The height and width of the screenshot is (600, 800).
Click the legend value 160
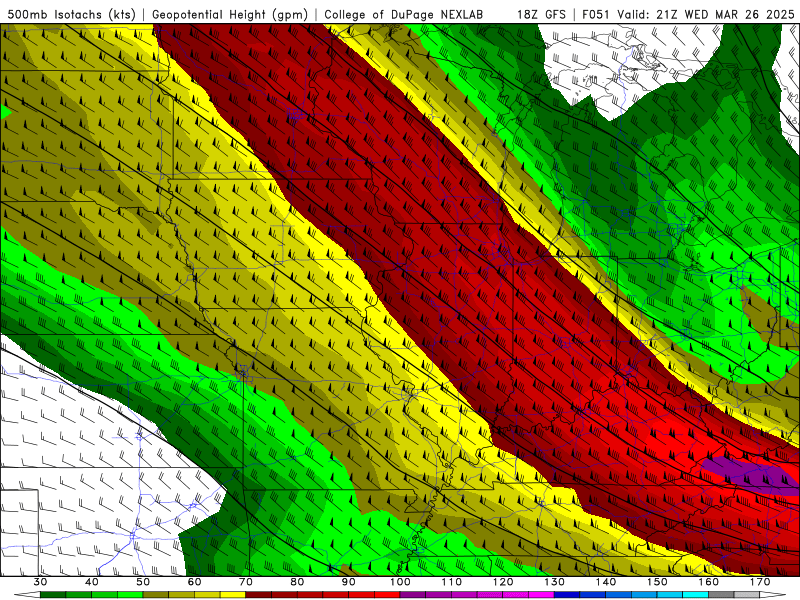click(x=709, y=582)
